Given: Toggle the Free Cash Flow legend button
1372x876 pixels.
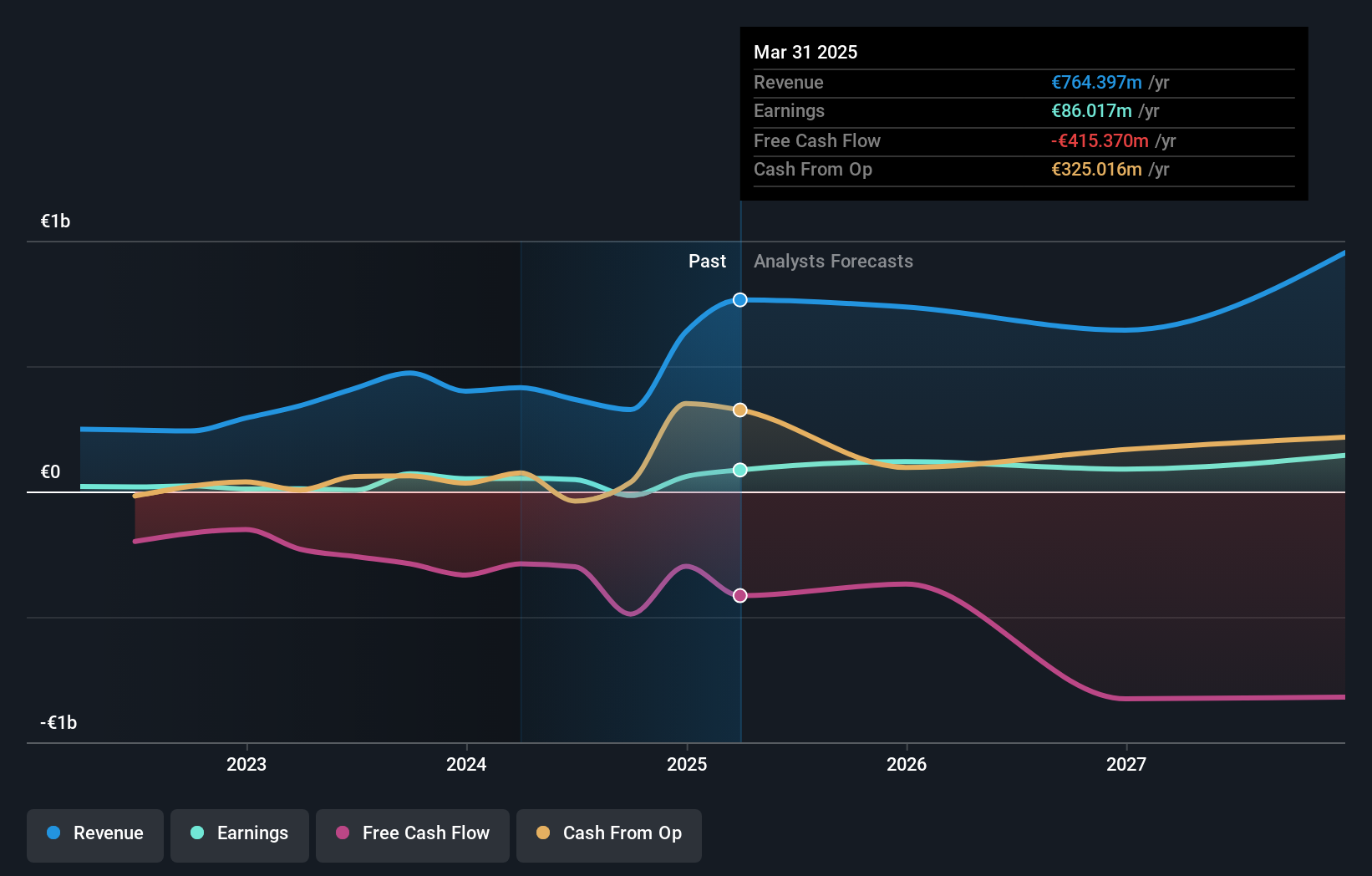Looking at the screenshot, I should [x=413, y=835].
